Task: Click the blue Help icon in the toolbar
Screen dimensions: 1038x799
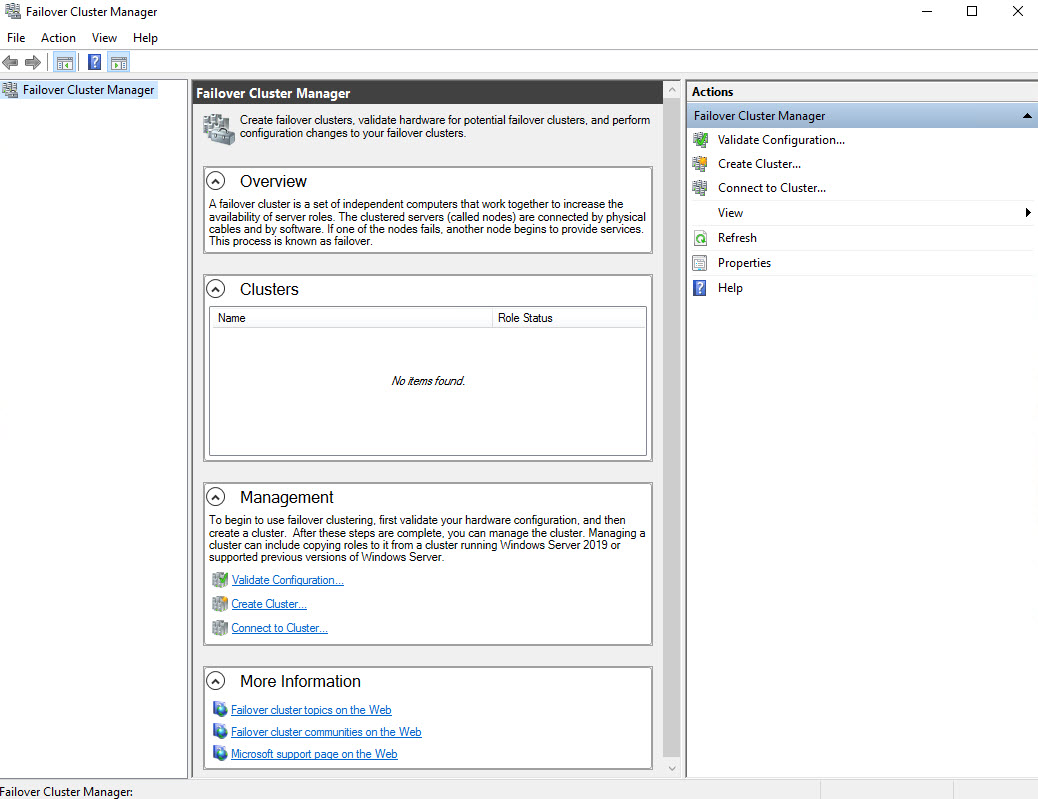Action: point(94,62)
